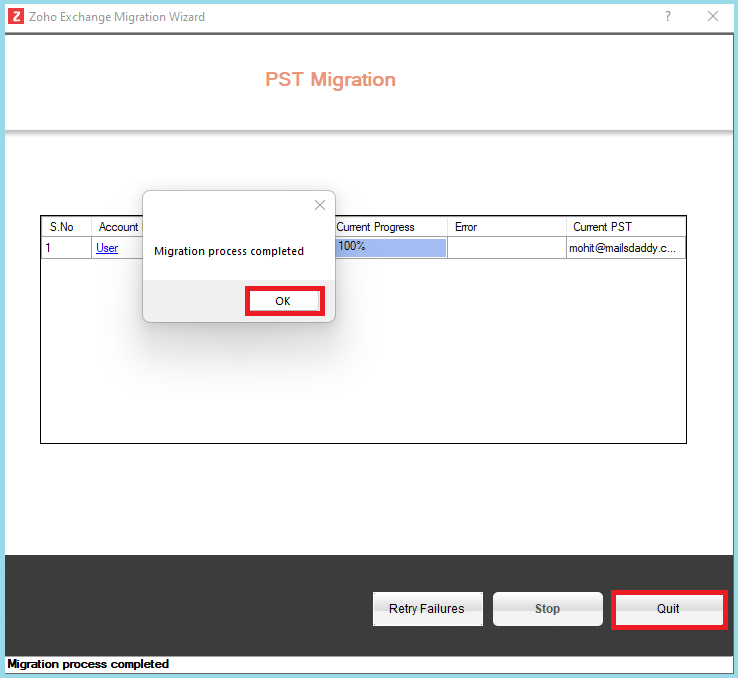Click 'Migration process completed' status bar text
The image size is (738, 678).
pos(88,664)
